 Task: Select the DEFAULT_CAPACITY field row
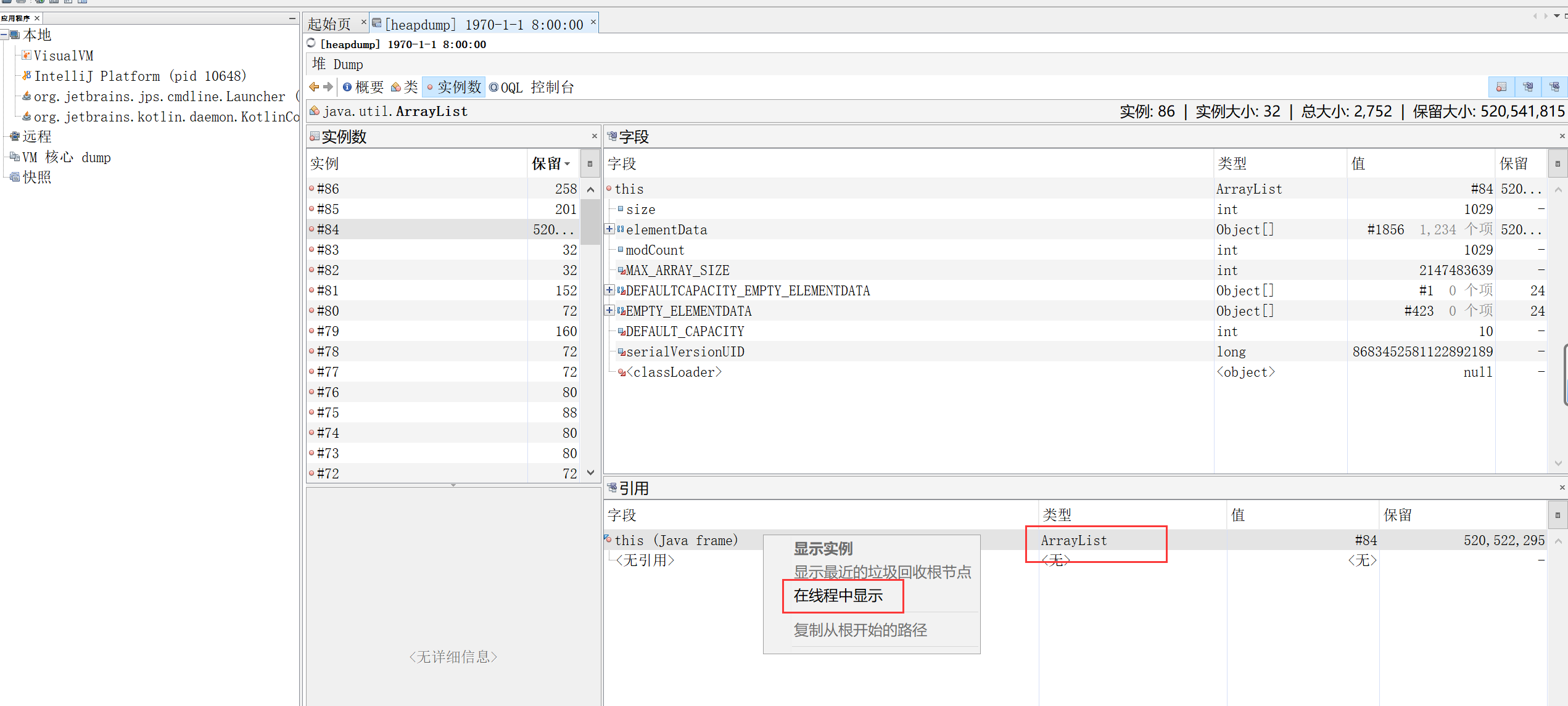1076,331
